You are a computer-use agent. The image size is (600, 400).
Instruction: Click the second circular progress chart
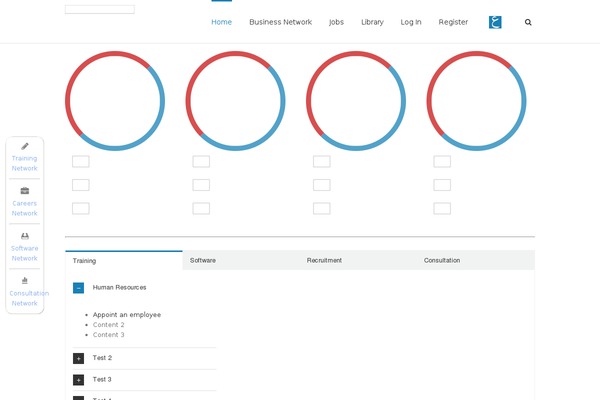click(235, 101)
